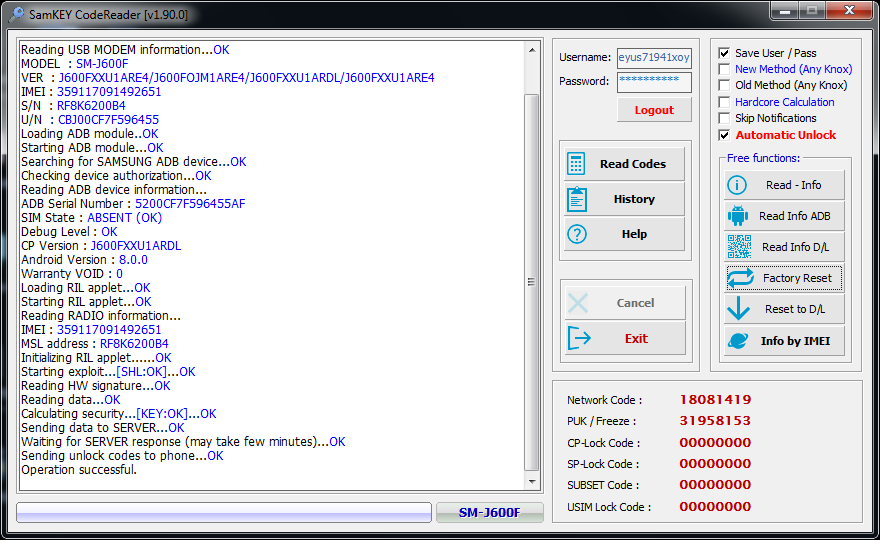The height and width of the screenshot is (540, 880).
Task: Minimize the SamKEY CodeReader window
Action: point(786,11)
